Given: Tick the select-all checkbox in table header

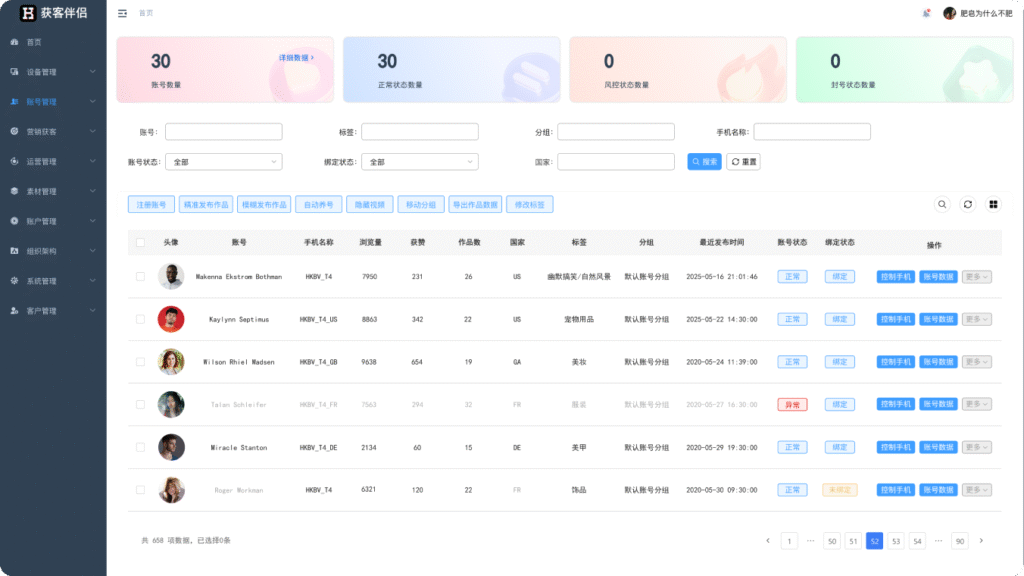Looking at the screenshot, I should tap(141, 243).
